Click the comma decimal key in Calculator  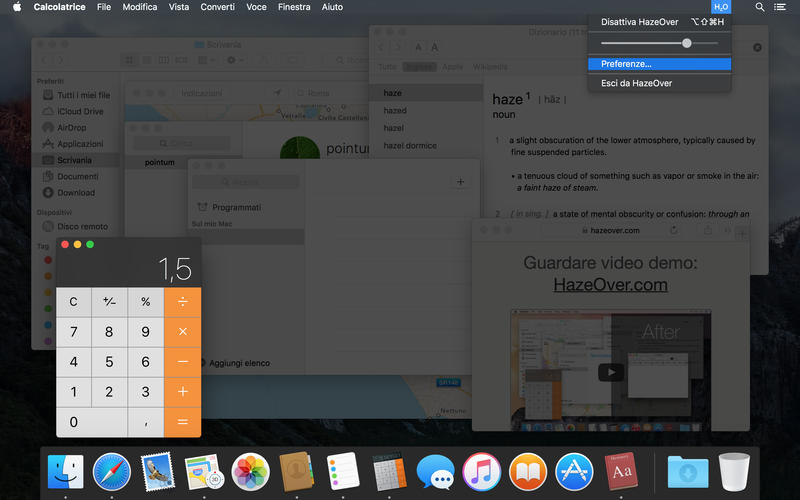[x=145, y=422]
